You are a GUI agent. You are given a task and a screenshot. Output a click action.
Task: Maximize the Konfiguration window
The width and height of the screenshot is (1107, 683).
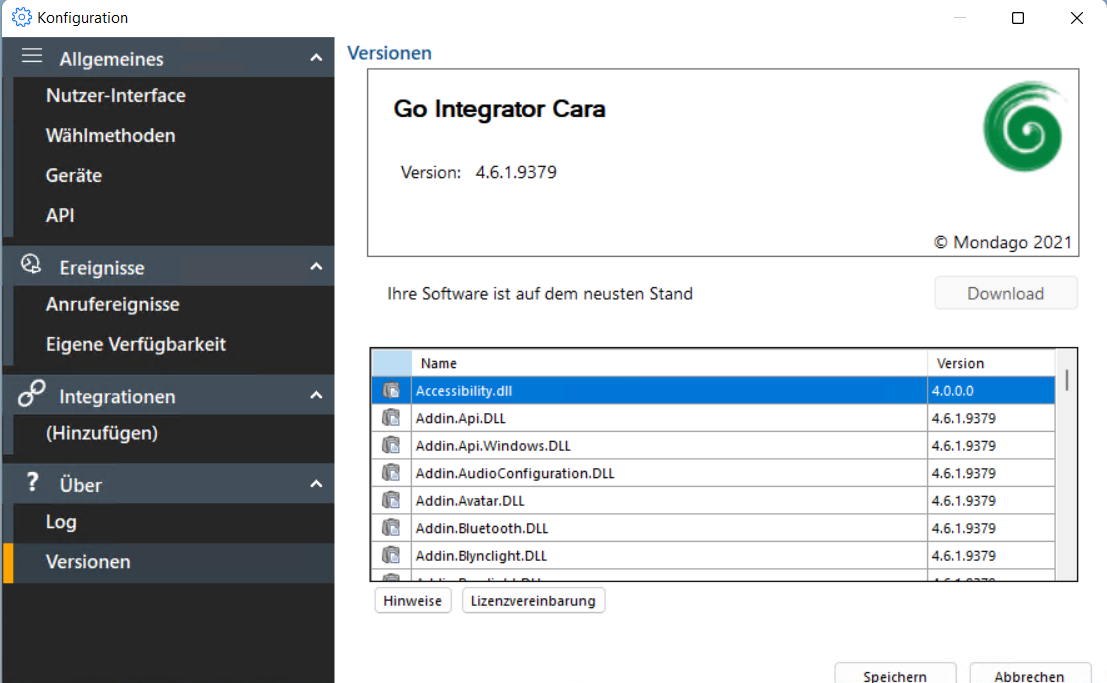pos(1017,18)
